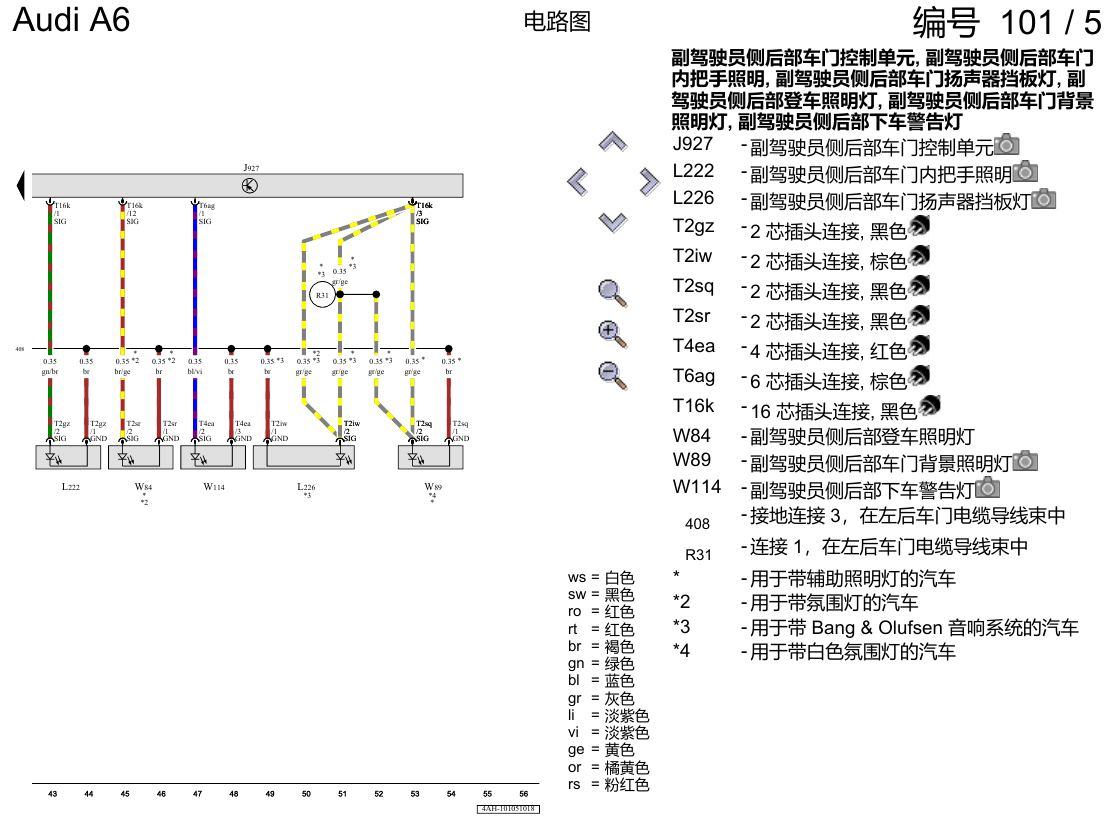The height and width of the screenshot is (830, 1116).
Task: Click the R31 connection circle in diagram
Action: [x=322, y=295]
